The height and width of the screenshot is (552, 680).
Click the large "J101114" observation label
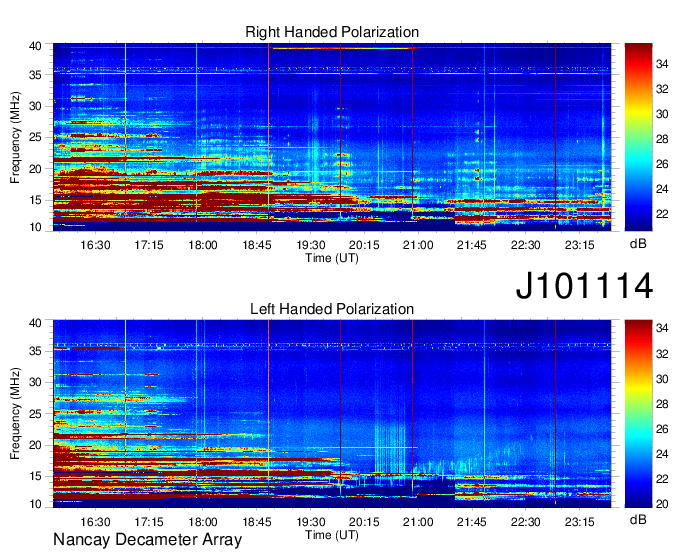pos(584,286)
